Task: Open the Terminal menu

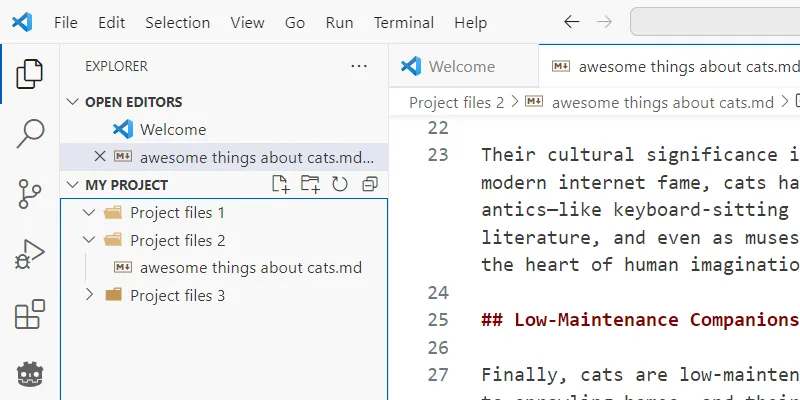Action: point(403,22)
